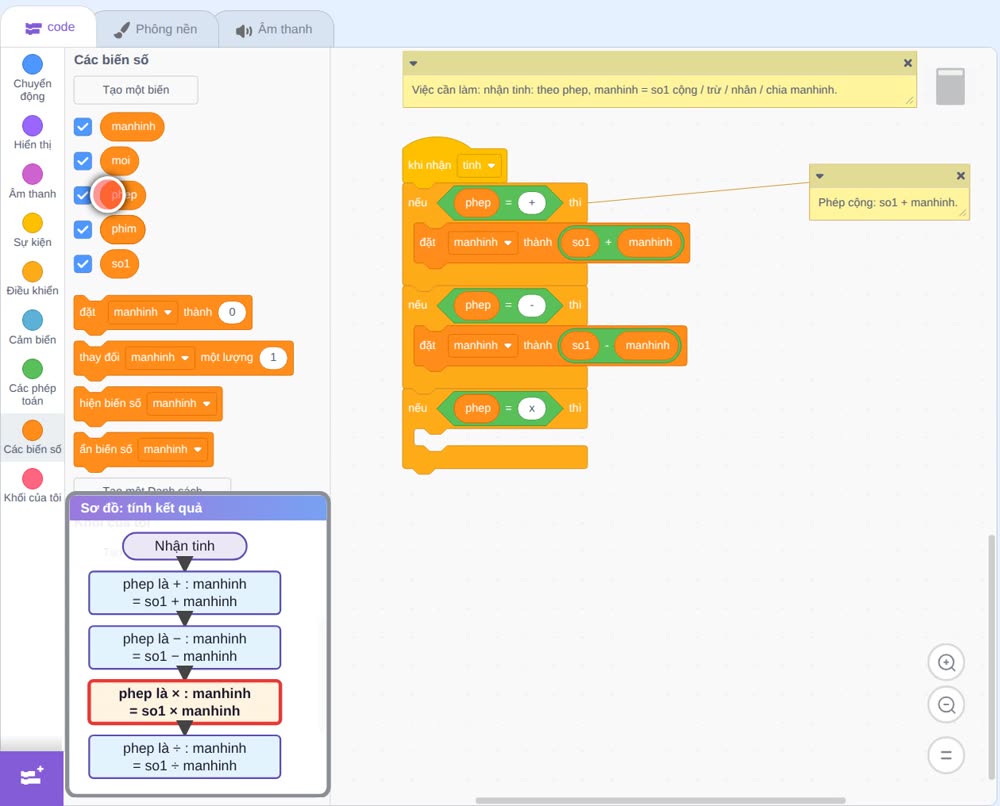Screen dimensions: 1000x806
Task: Open the 'tinh' message dropdown in hat block
Action: tap(479, 165)
